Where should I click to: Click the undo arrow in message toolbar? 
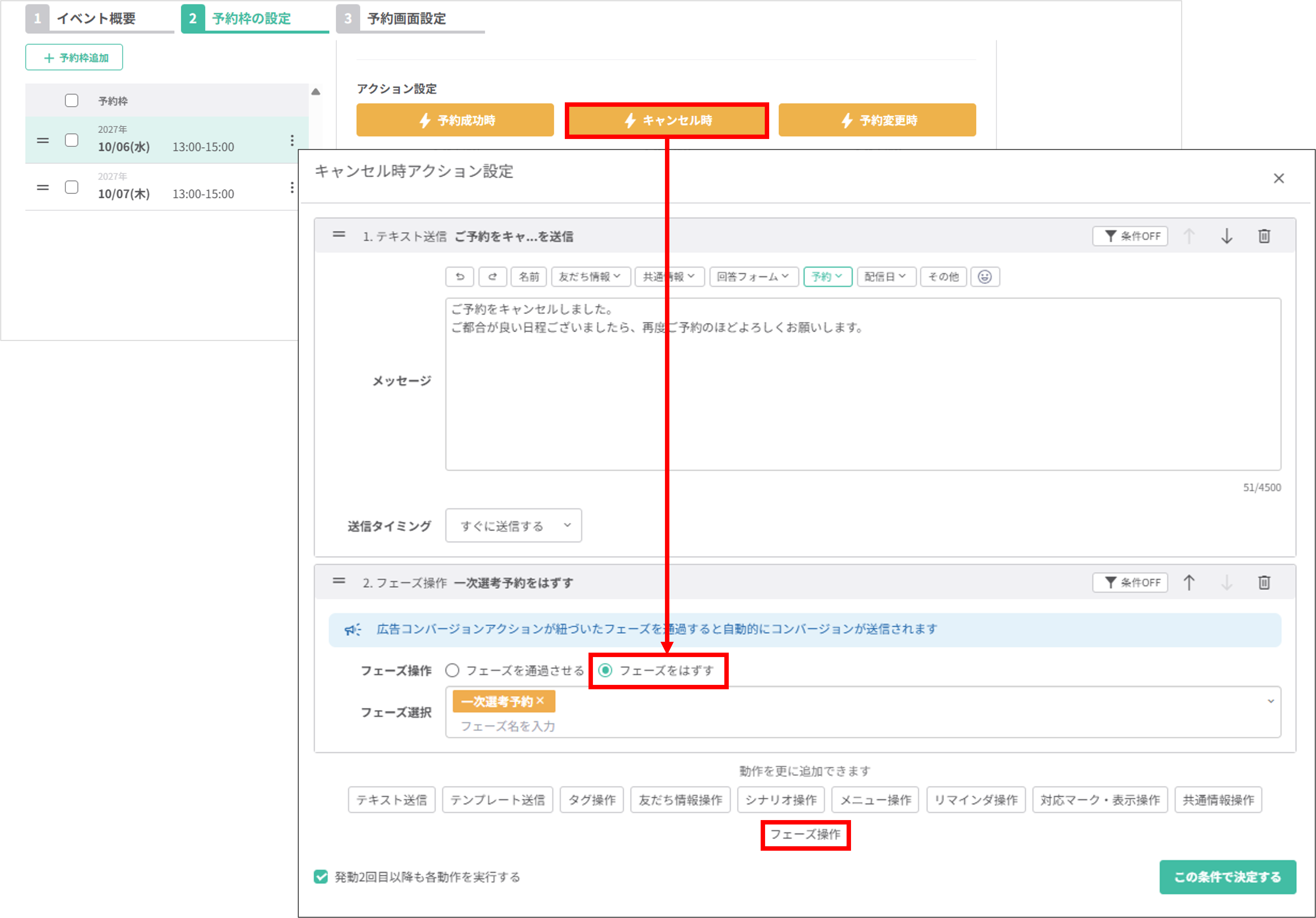[x=459, y=277]
